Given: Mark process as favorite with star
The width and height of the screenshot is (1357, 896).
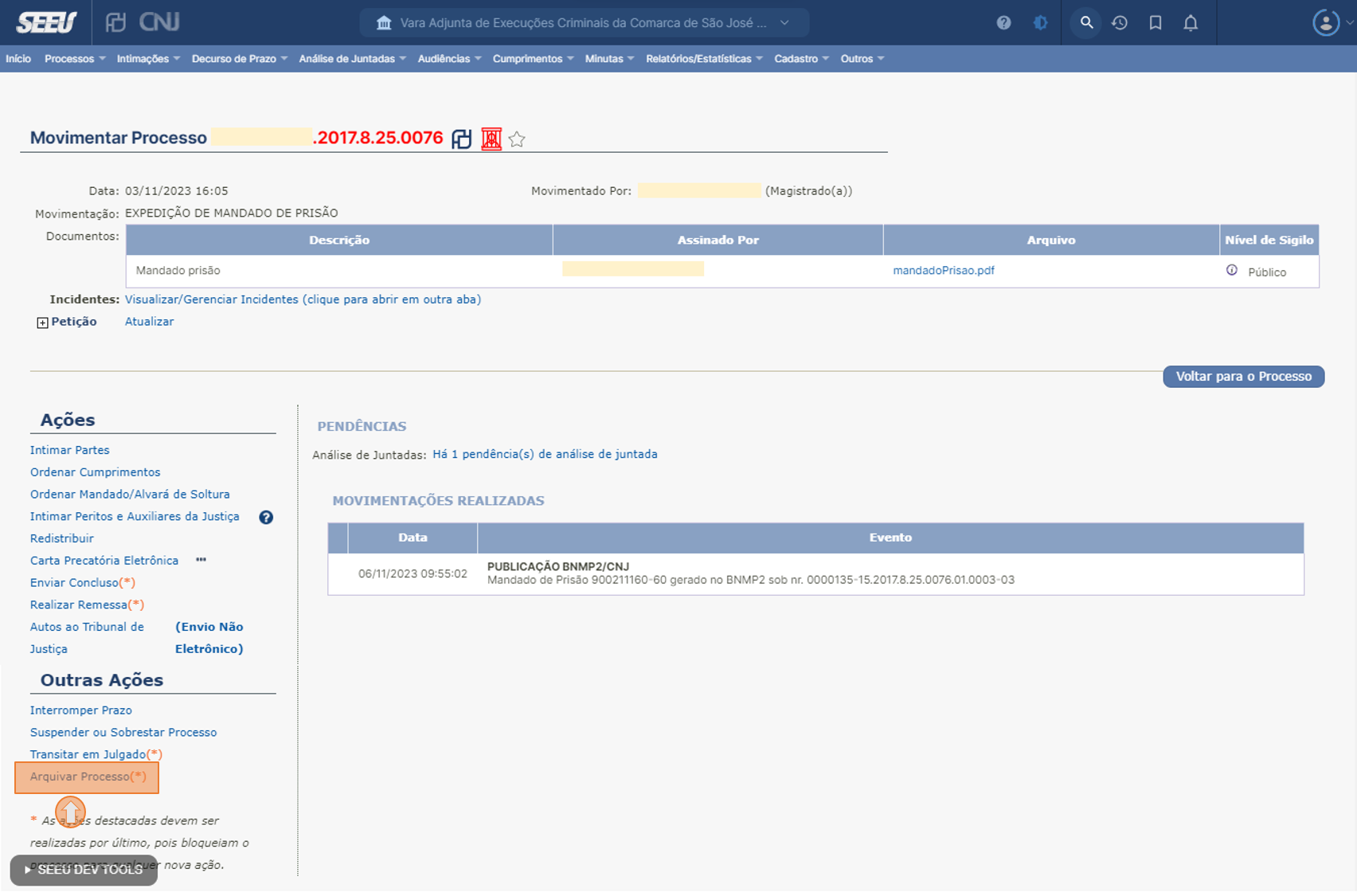Looking at the screenshot, I should point(517,139).
